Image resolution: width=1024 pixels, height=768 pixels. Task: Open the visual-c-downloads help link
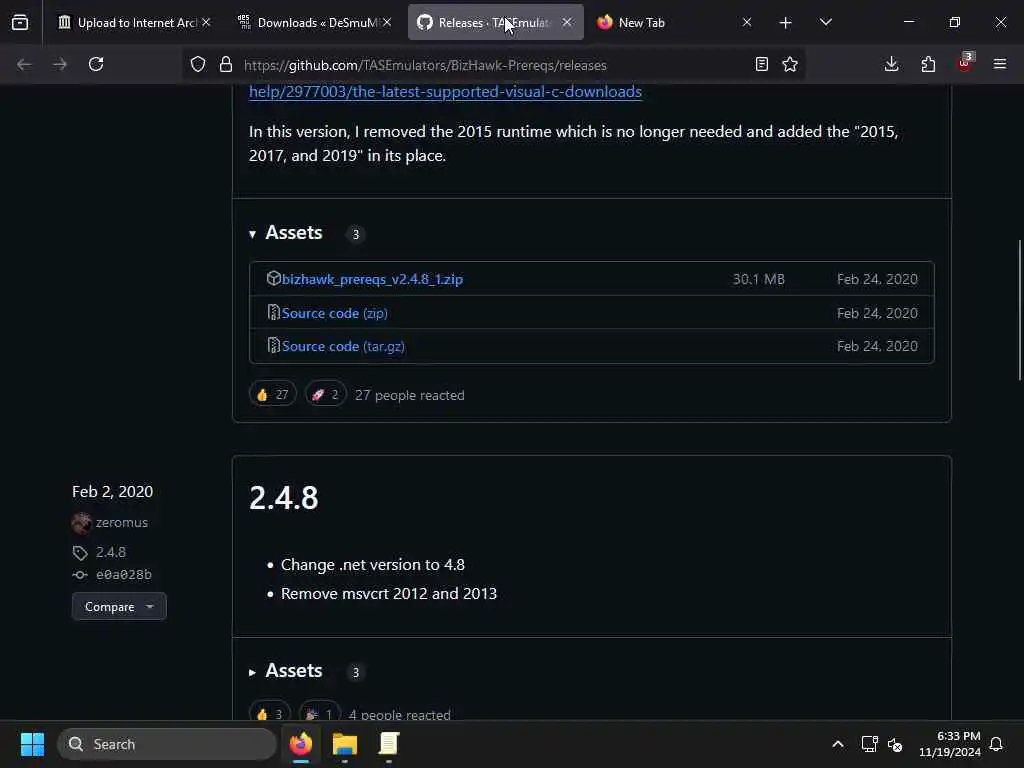pos(445,91)
